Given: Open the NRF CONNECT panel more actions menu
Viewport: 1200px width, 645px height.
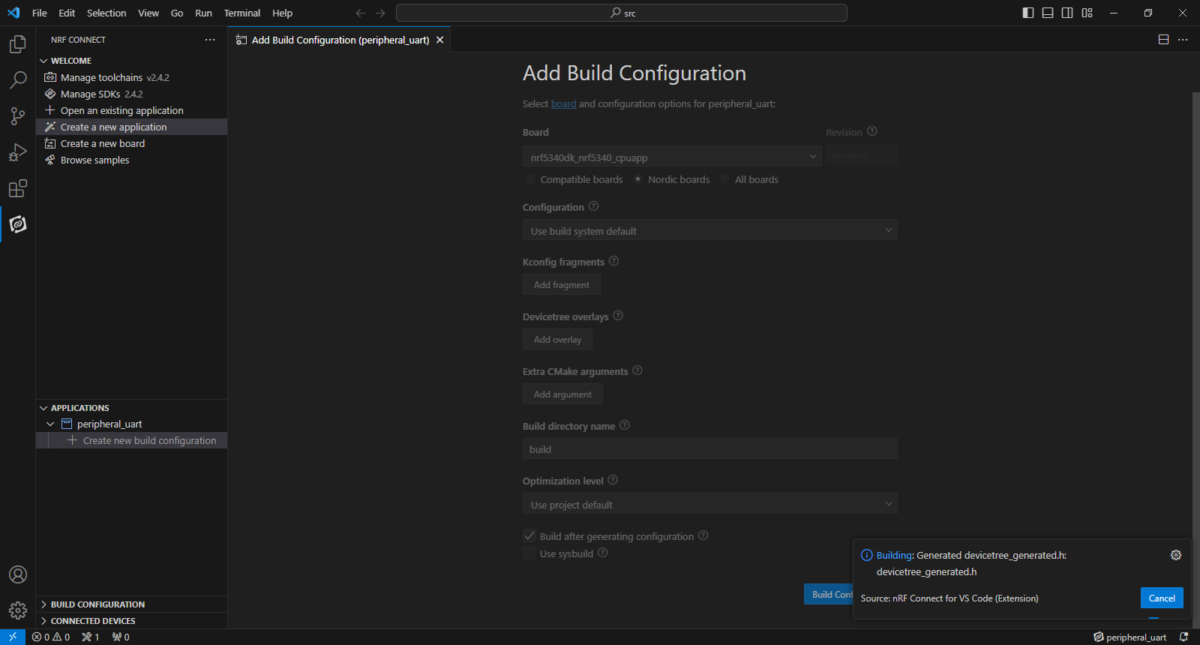Looking at the screenshot, I should [x=209, y=40].
